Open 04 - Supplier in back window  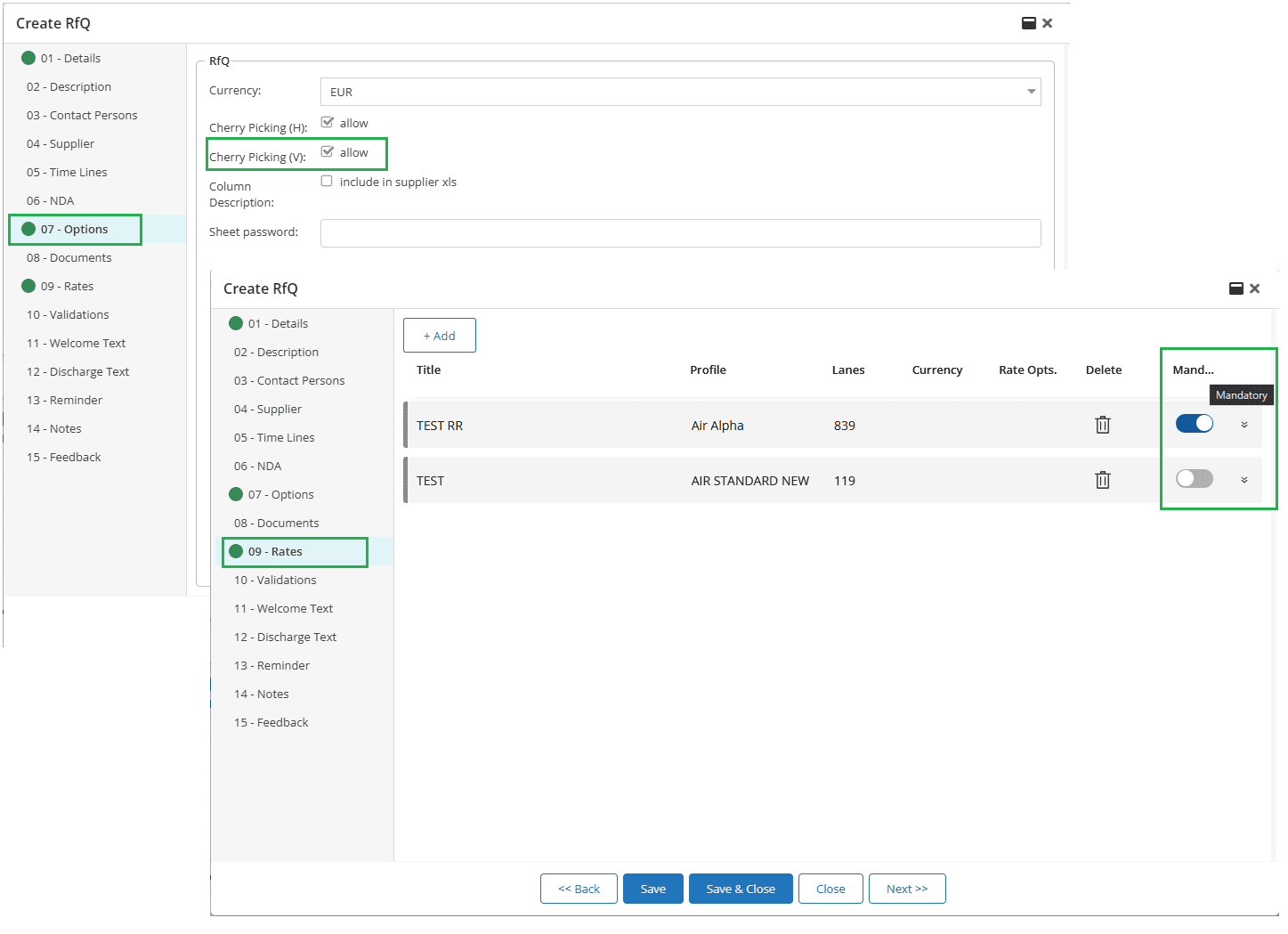point(61,143)
